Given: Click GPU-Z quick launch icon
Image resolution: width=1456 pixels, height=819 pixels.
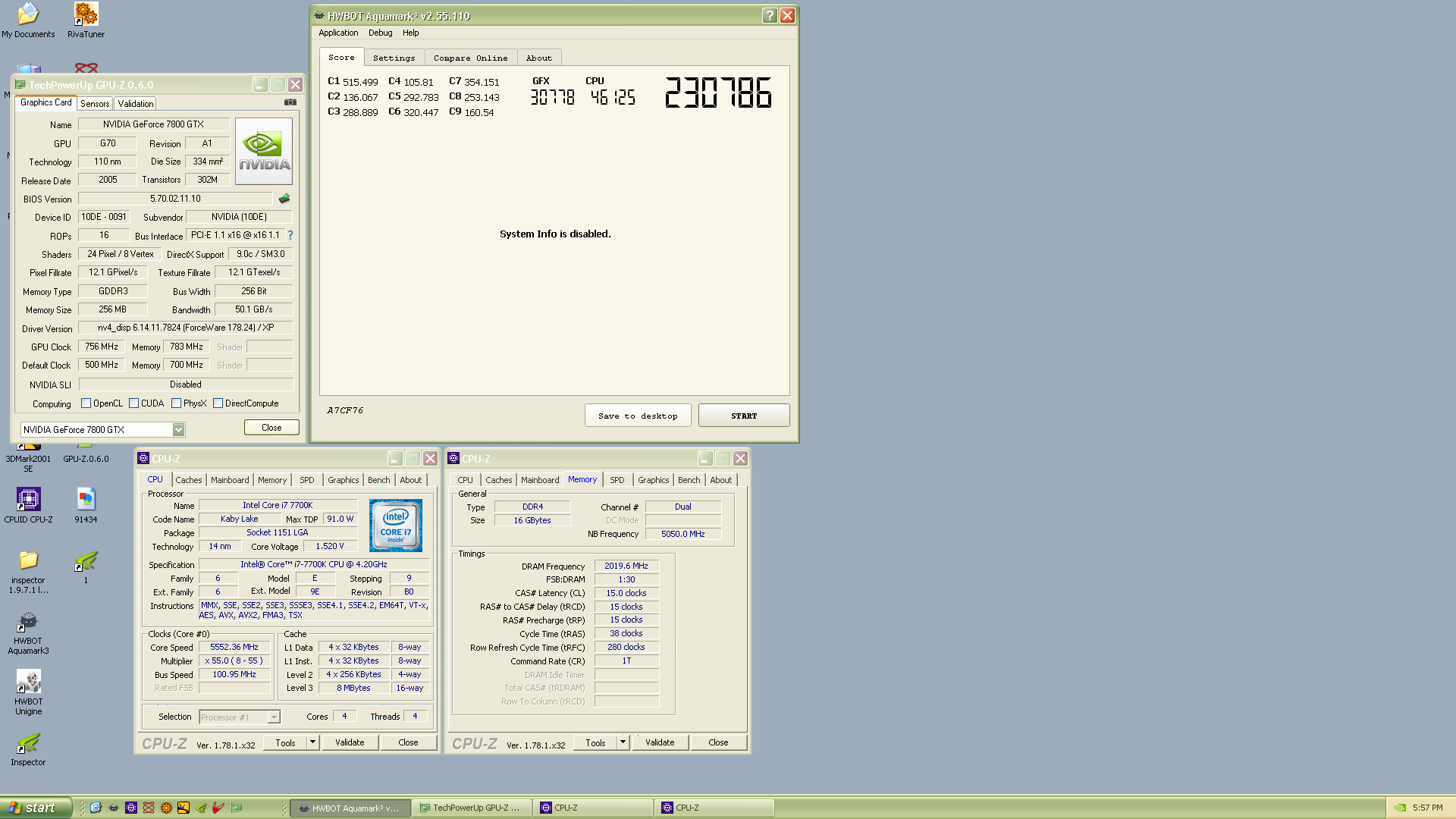Looking at the screenshot, I should click(x=237, y=808).
